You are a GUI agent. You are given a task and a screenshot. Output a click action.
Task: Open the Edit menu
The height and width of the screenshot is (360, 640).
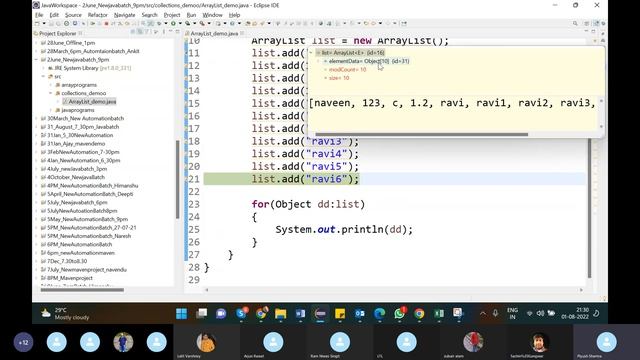point(54,15)
